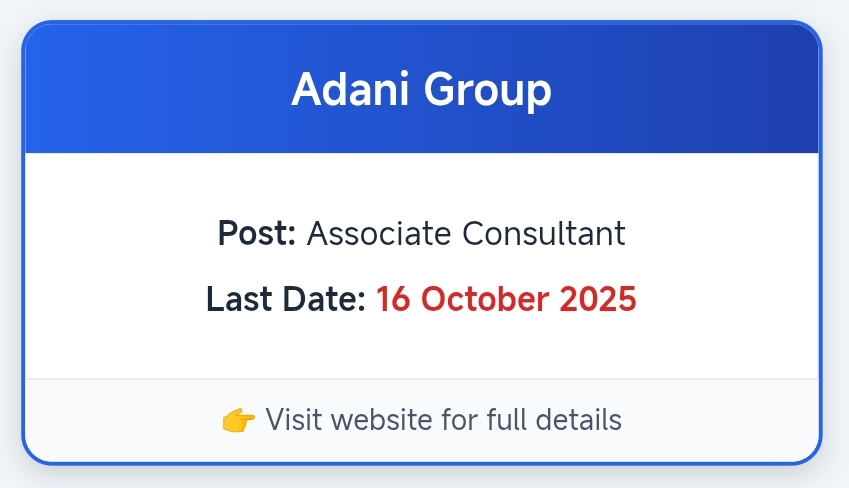Click the red date number "16"
Viewport: 849px width, 488px height.
point(394,299)
